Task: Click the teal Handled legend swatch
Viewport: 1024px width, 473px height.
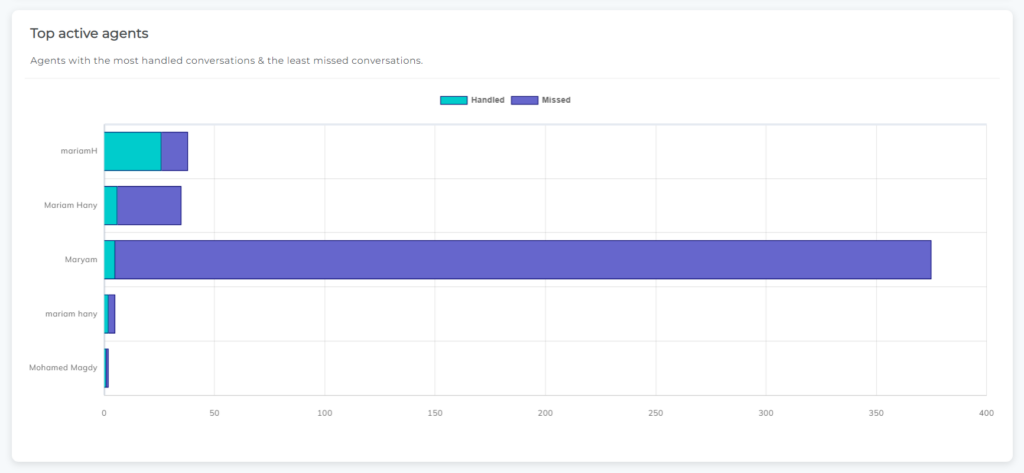Action: click(454, 100)
